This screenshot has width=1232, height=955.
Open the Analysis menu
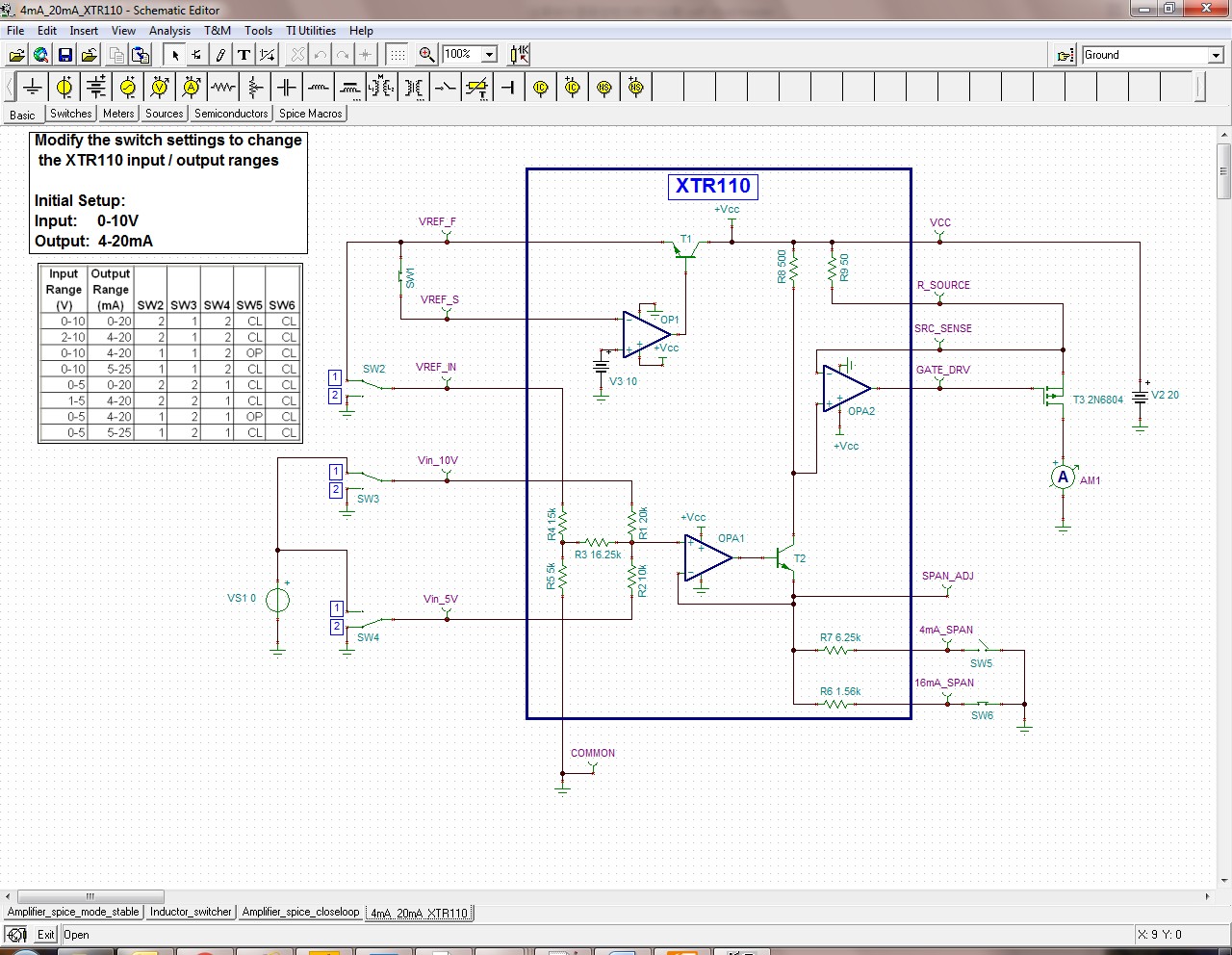coord(170,31)
